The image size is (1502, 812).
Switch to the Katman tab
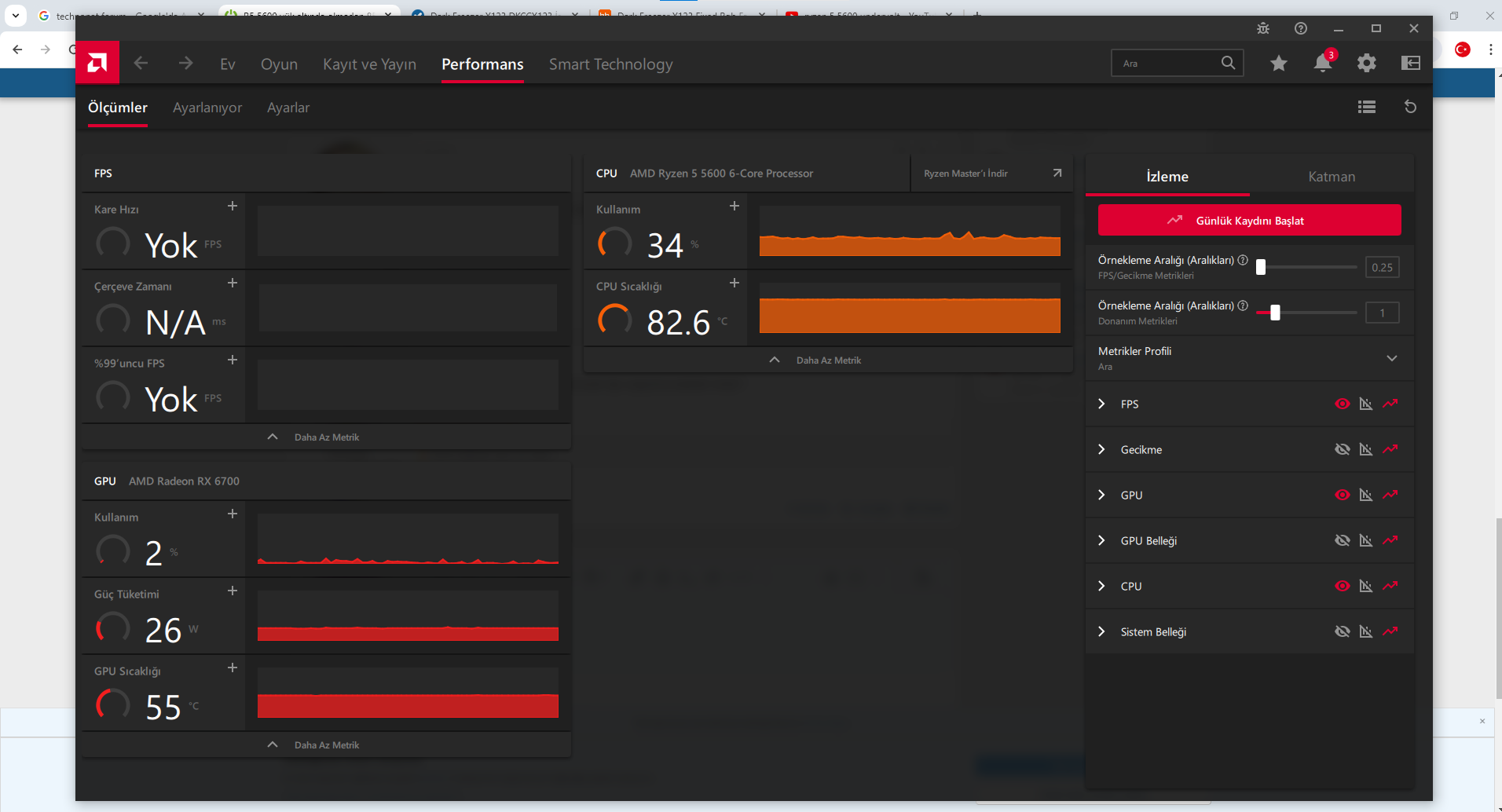point(1332,177)
